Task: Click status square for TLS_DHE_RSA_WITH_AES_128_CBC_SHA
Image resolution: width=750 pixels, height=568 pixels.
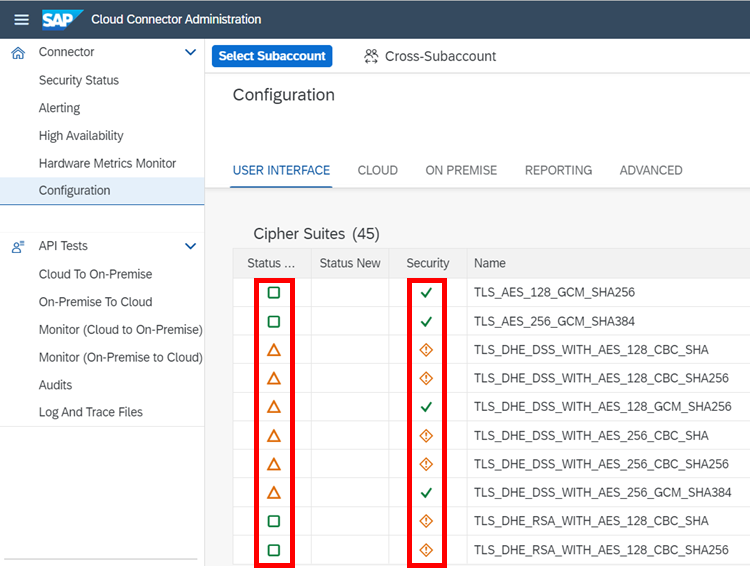Action: pos(274,521)
